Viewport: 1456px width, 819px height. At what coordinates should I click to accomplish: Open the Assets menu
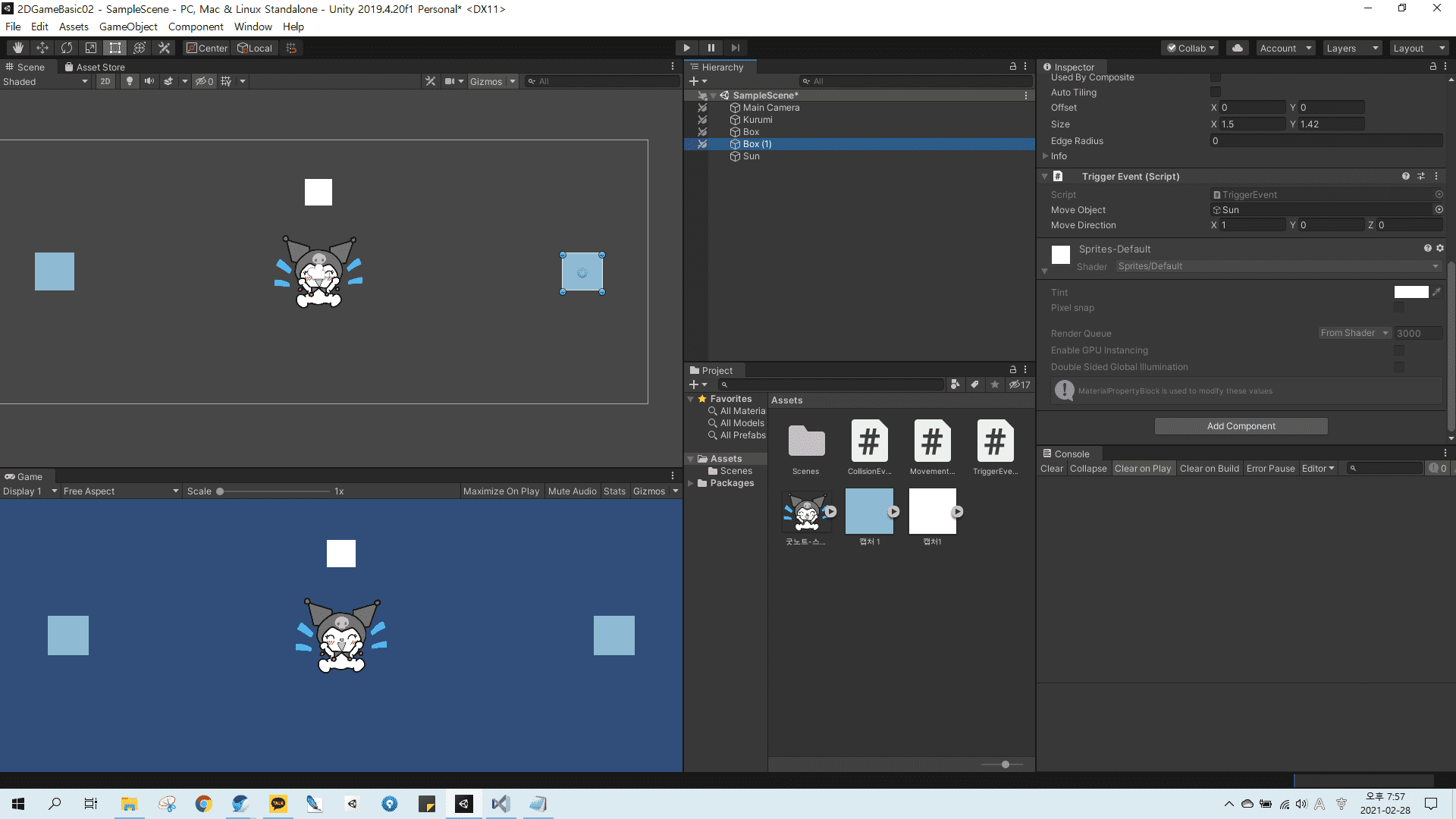74,27
